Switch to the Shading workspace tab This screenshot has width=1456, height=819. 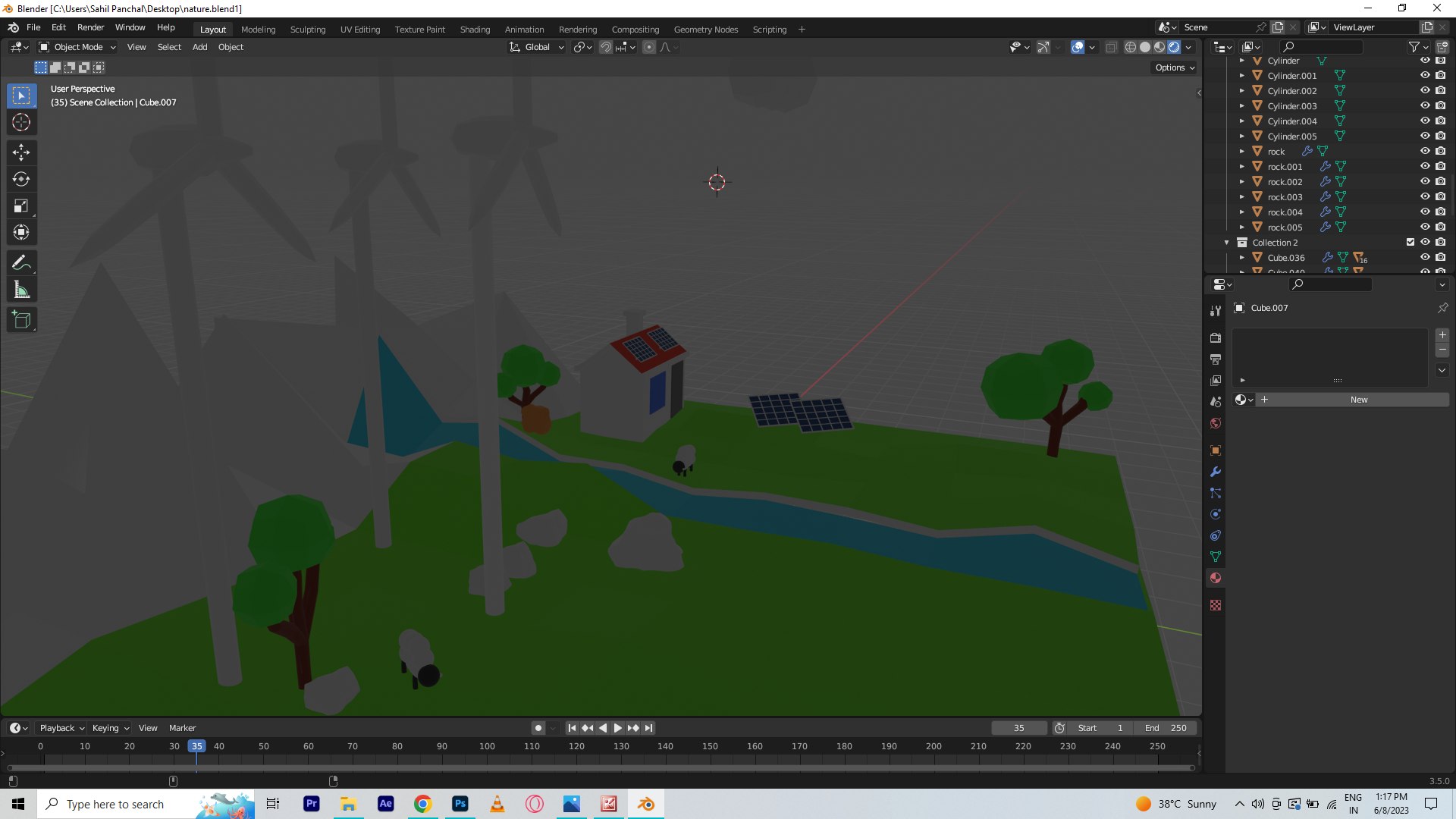475,30
